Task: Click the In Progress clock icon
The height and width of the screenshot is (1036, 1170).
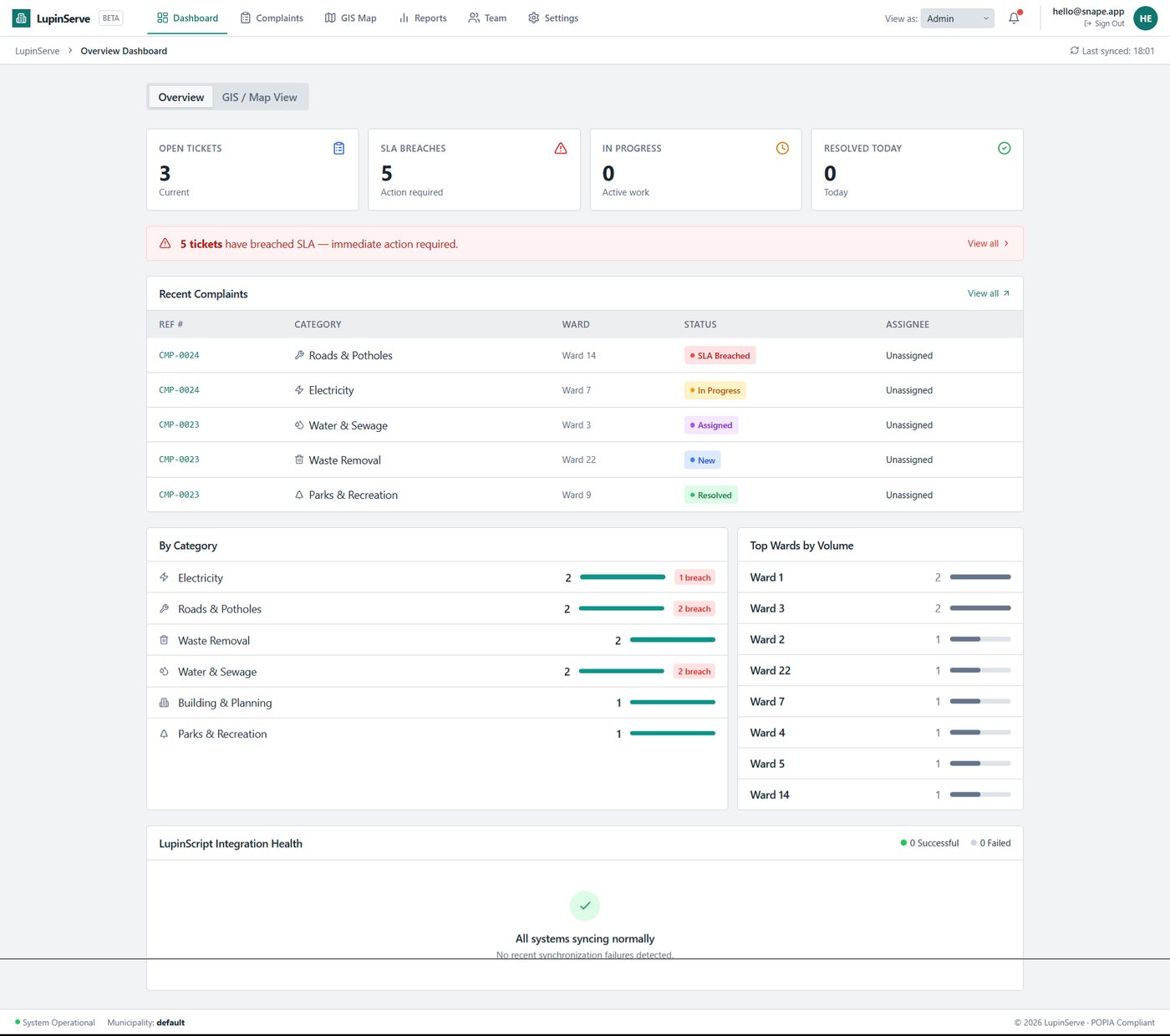Action: pyautogui.click(x=782, y=148)
